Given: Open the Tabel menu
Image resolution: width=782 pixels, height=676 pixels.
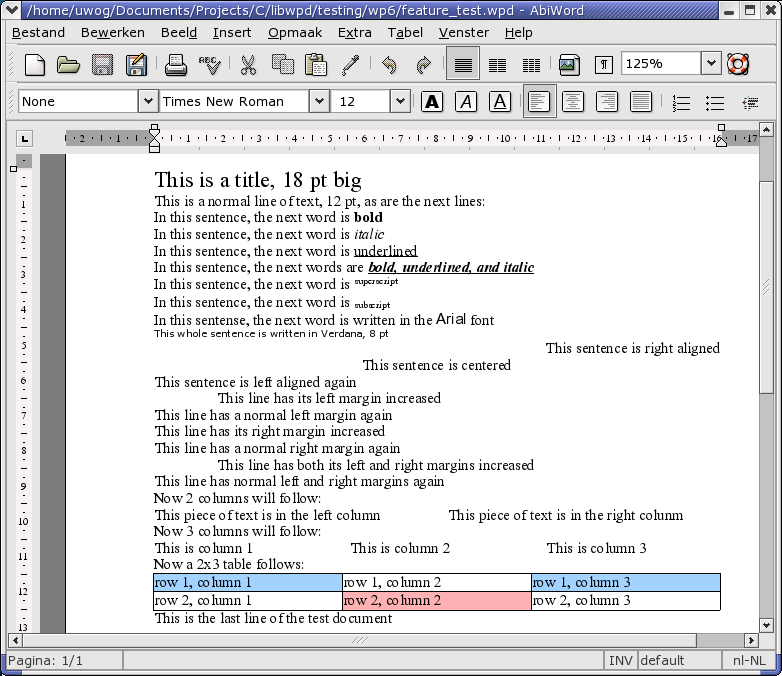Looking at the screenshot, I should point(405,32).
